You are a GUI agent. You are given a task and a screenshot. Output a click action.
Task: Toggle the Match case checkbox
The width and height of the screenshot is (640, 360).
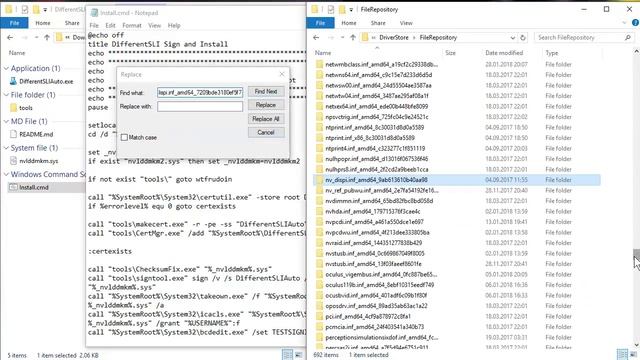click(124, 138)
